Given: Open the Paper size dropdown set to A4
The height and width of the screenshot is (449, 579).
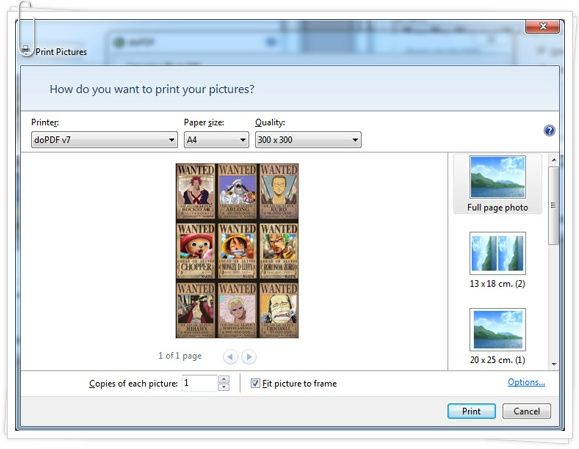Looking at the screenshot, I should [216, 140].
